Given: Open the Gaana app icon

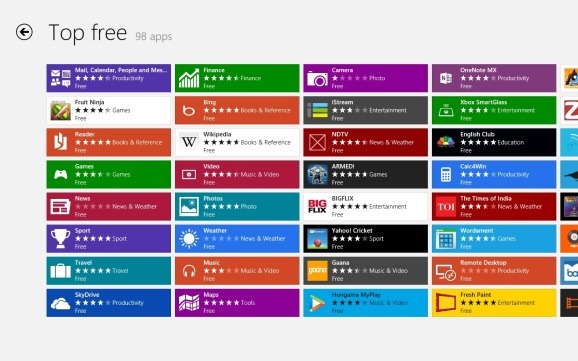Looking at the screenshot, I should click(x=317, y=271).
